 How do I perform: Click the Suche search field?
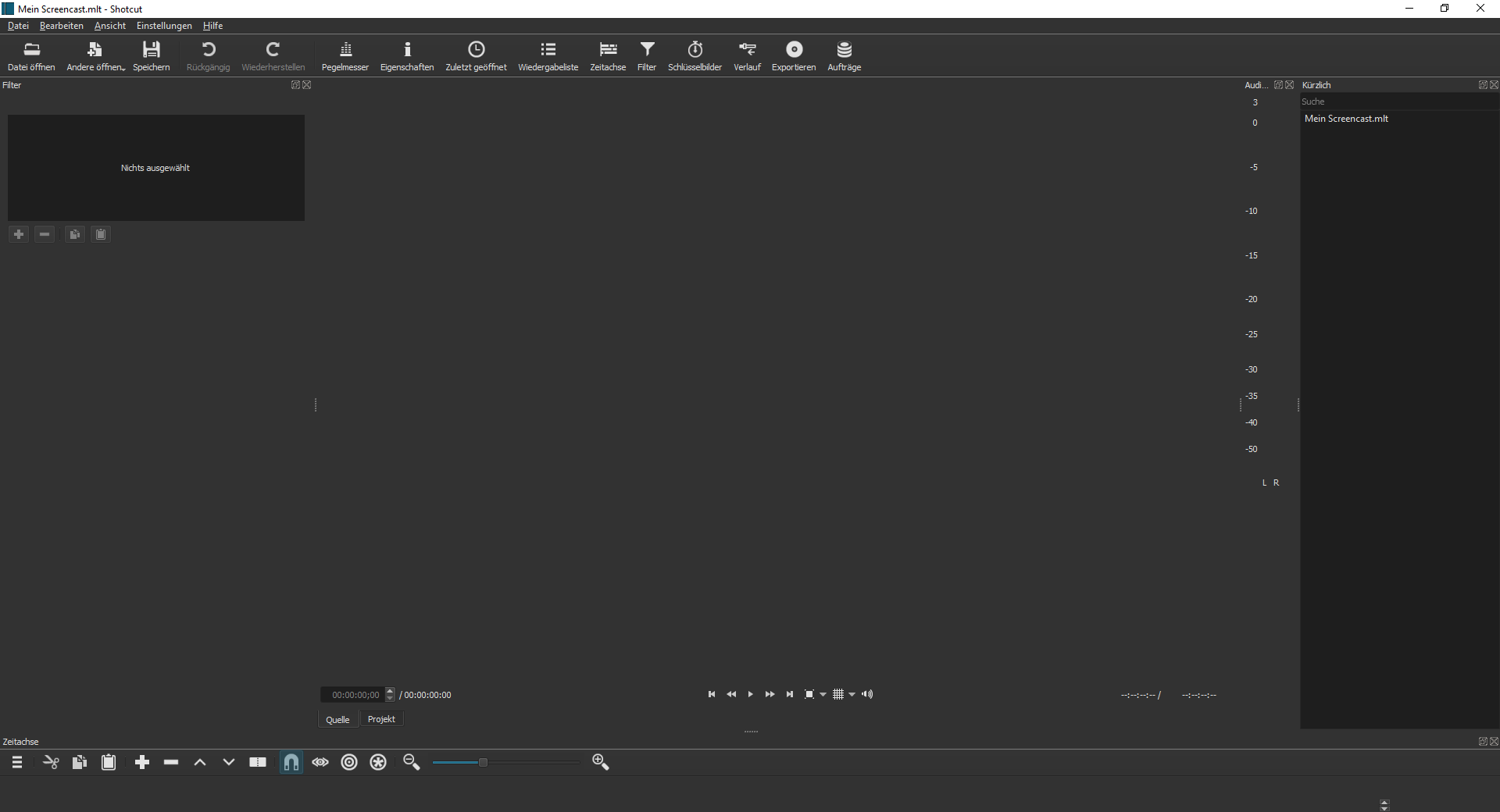click(1399, 101)
